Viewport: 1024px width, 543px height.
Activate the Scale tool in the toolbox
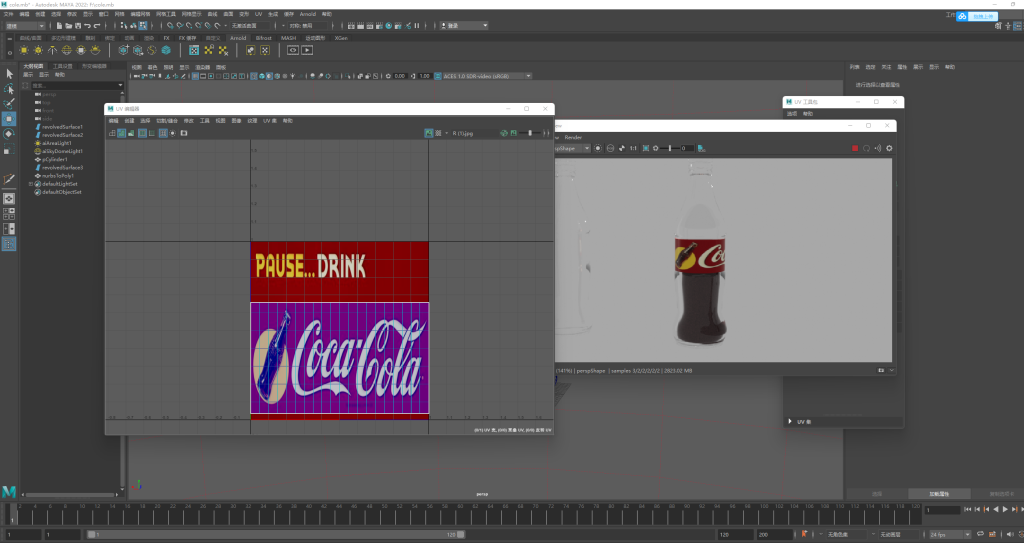coord(9,149)
